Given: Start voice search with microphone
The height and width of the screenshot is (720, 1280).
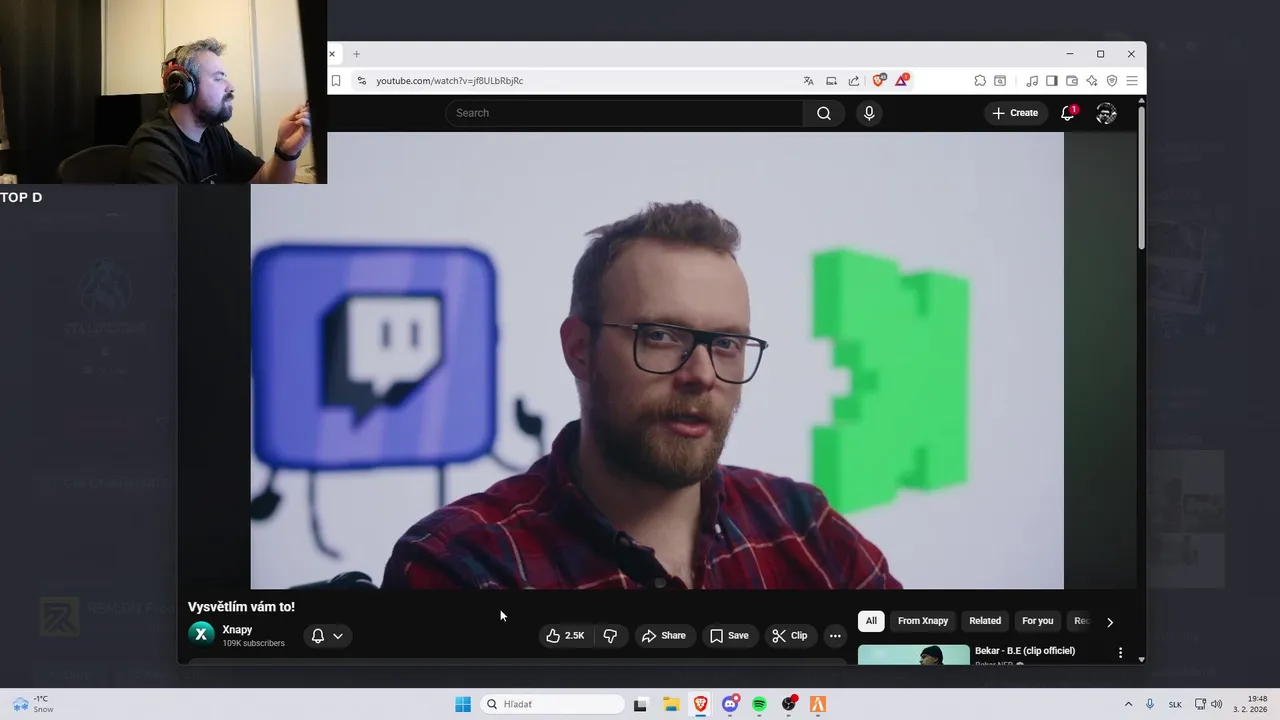Looking at the screenshot, I should pyautogui.click(x=869, y=113).
